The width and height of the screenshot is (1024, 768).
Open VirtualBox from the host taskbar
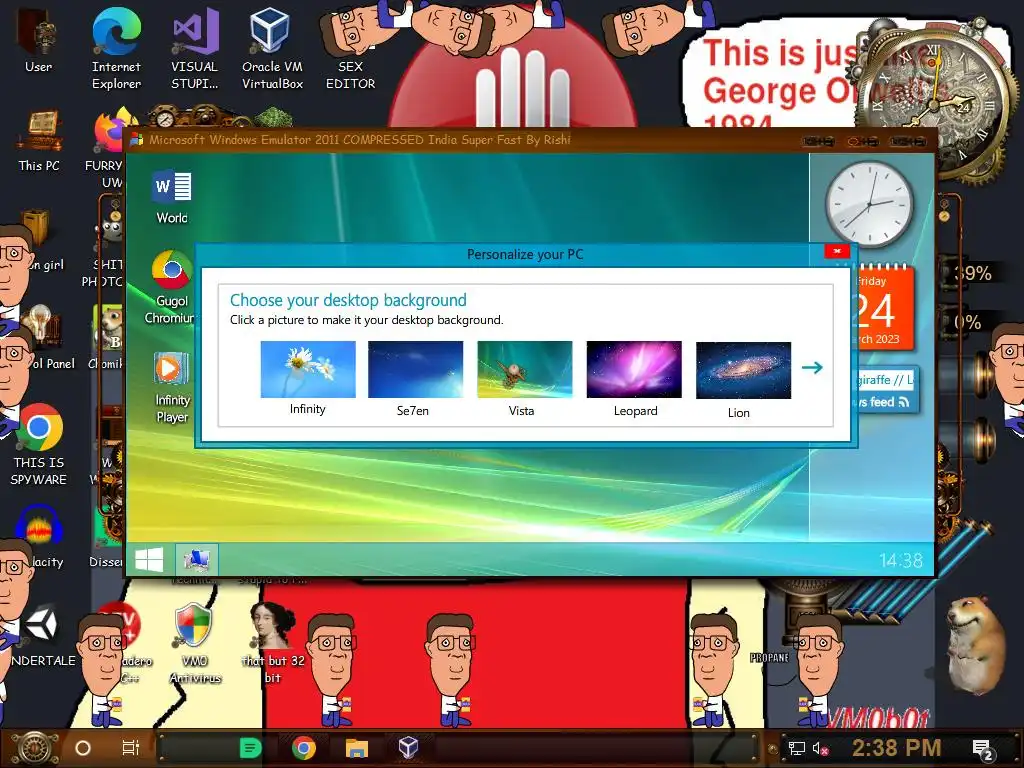pos(409,747)
